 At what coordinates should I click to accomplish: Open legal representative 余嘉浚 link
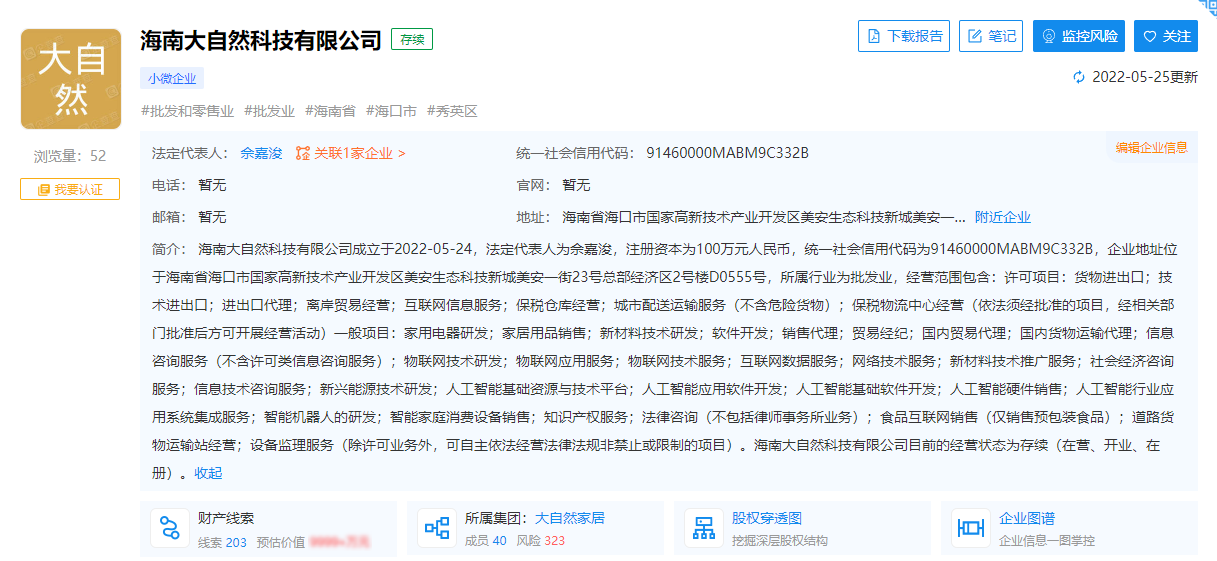click(261, 153)
